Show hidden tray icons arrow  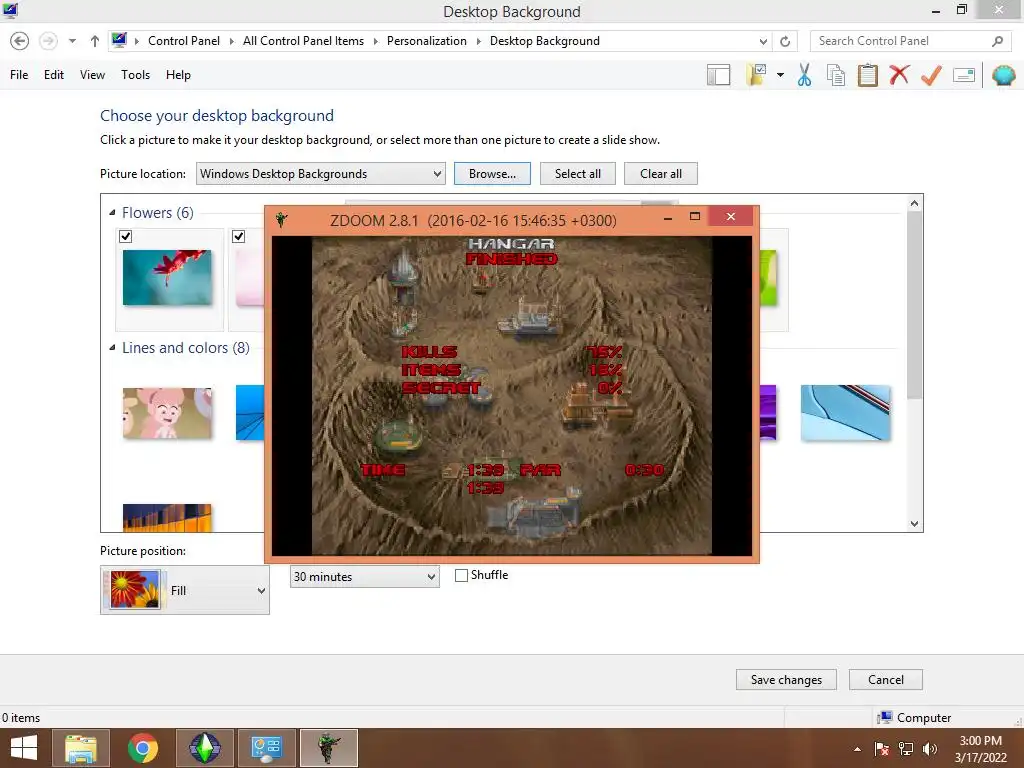click(x=857, y=749)
